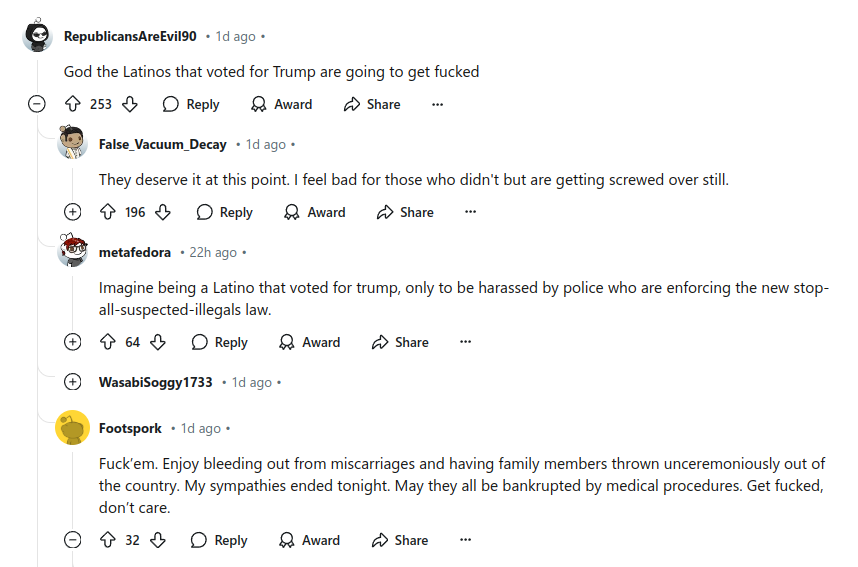
Task: Collapse Footspork's comment thread
Action: (x=73, y=540)
